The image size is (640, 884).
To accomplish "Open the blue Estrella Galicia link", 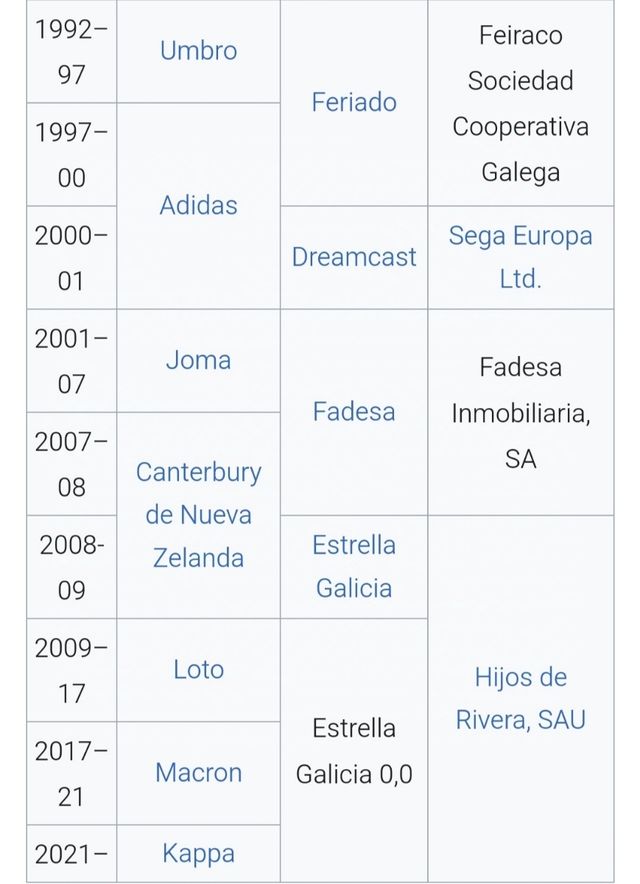I will point(354,566).
